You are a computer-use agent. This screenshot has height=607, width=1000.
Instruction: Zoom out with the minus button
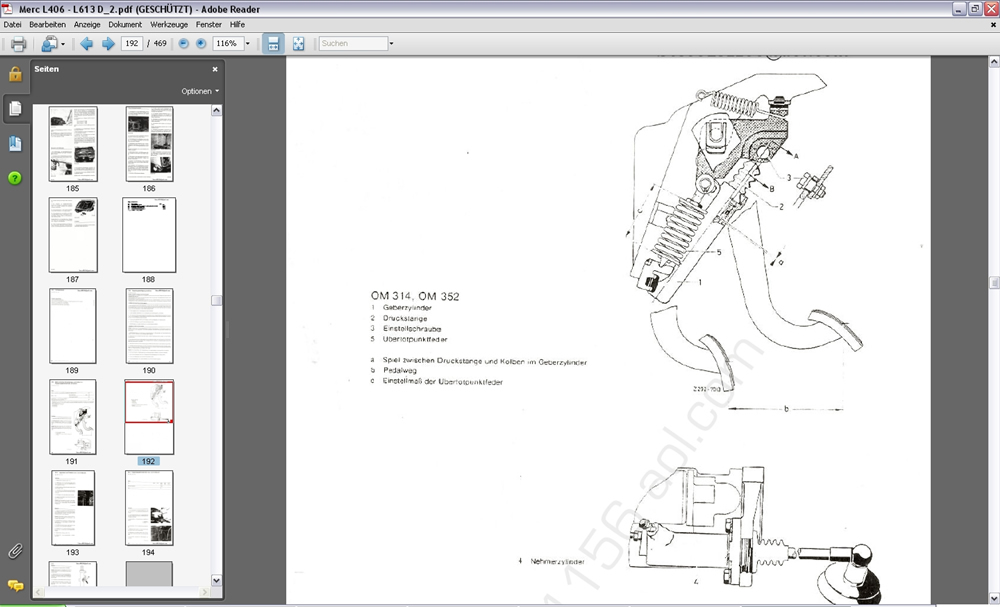click(x=184, y=43)
